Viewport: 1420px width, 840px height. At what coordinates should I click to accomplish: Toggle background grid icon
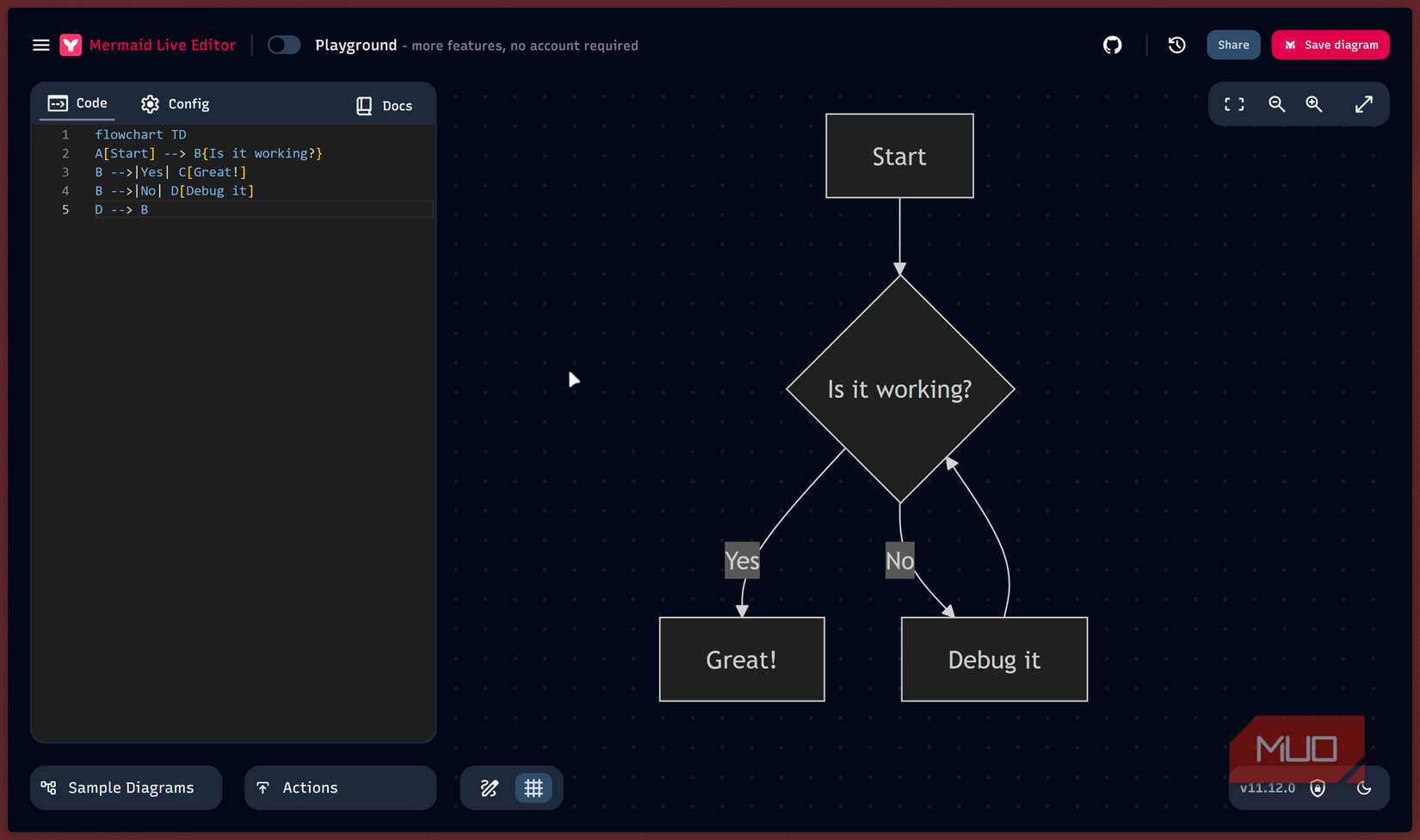pos(534,787)
